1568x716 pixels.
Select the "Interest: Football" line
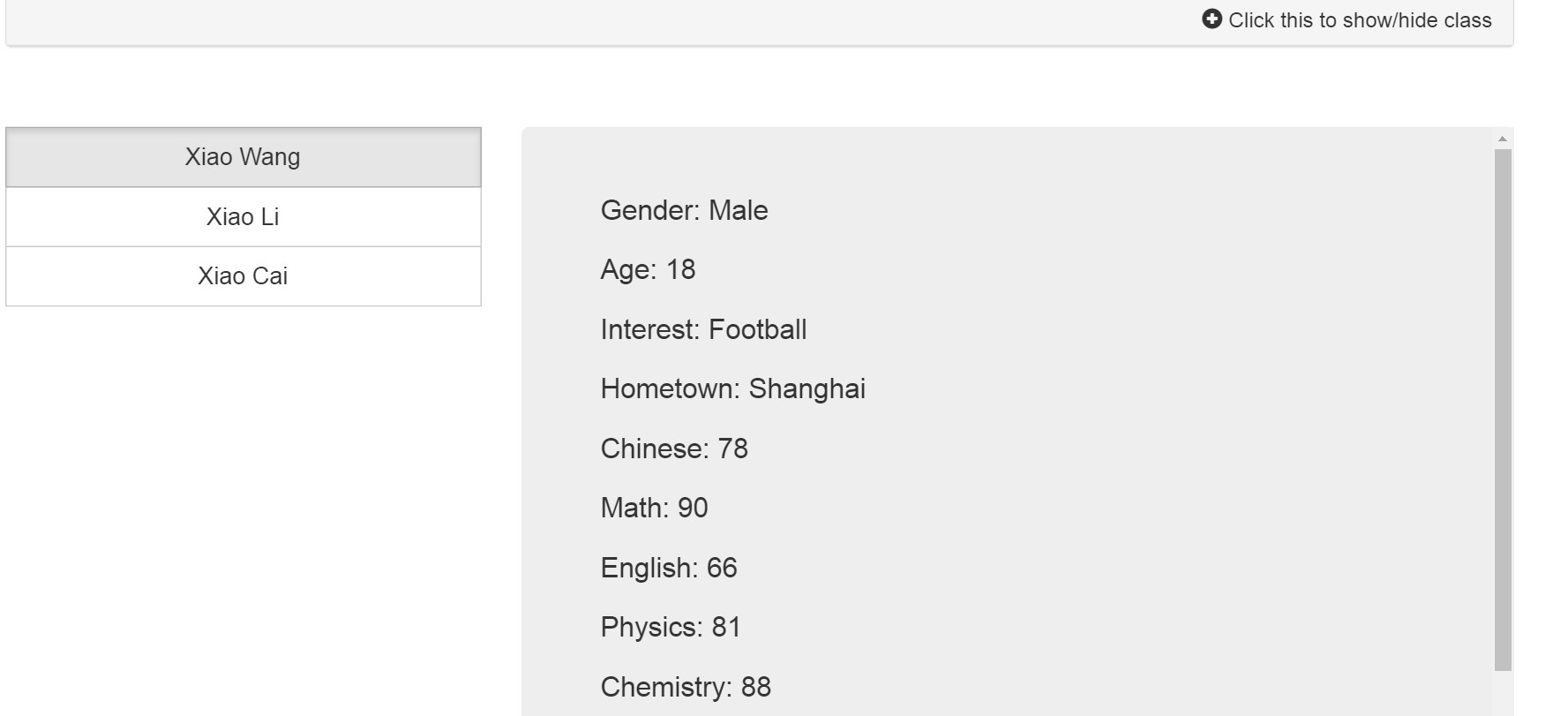click(x=703, y=329)
